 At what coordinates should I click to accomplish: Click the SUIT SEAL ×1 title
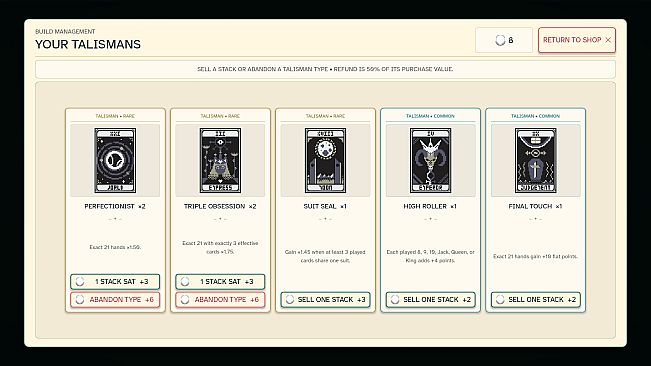point(325,206)
